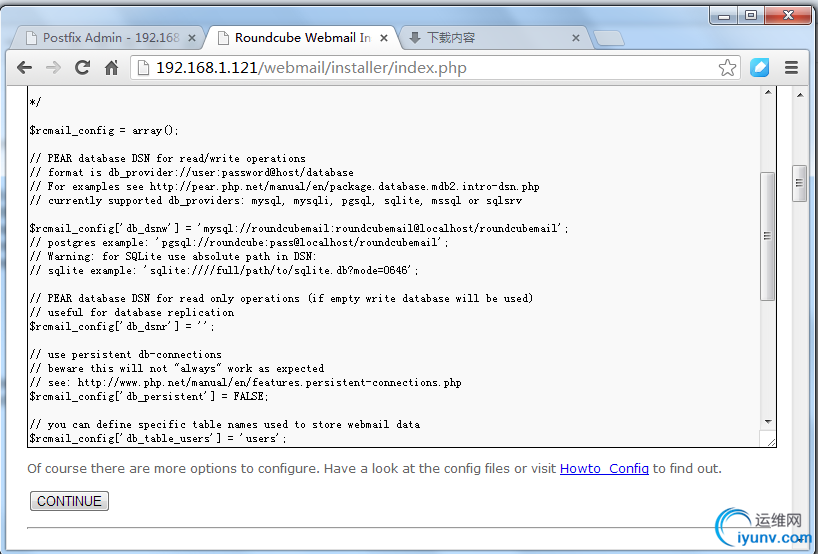The height and width of the screenshot is (554, 818).
Task: Click the page info icon in address bar
Action: tap(143, 68)
